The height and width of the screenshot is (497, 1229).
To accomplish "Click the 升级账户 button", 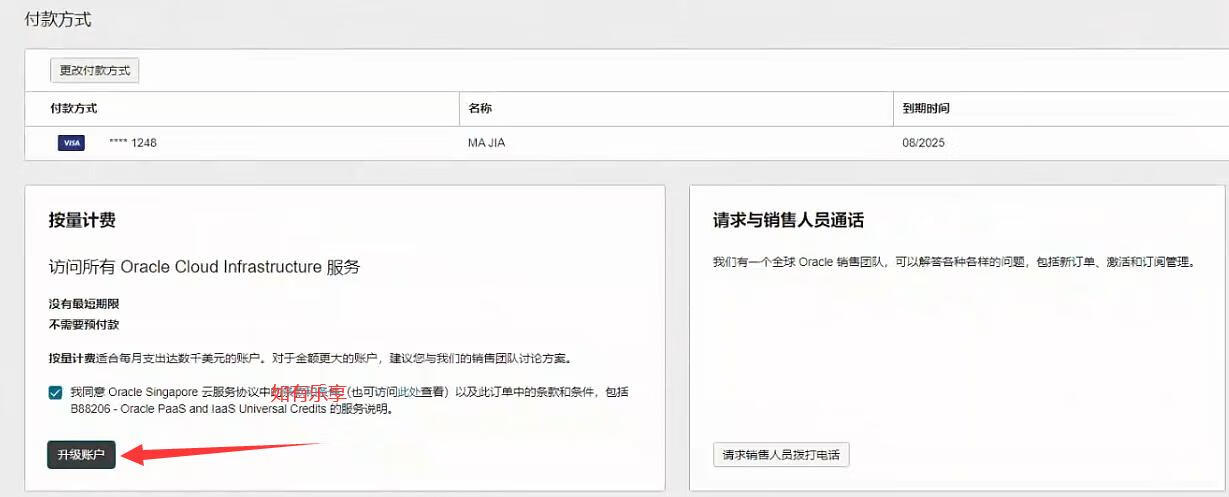I will pyautogui.click(x=81, y=454).
